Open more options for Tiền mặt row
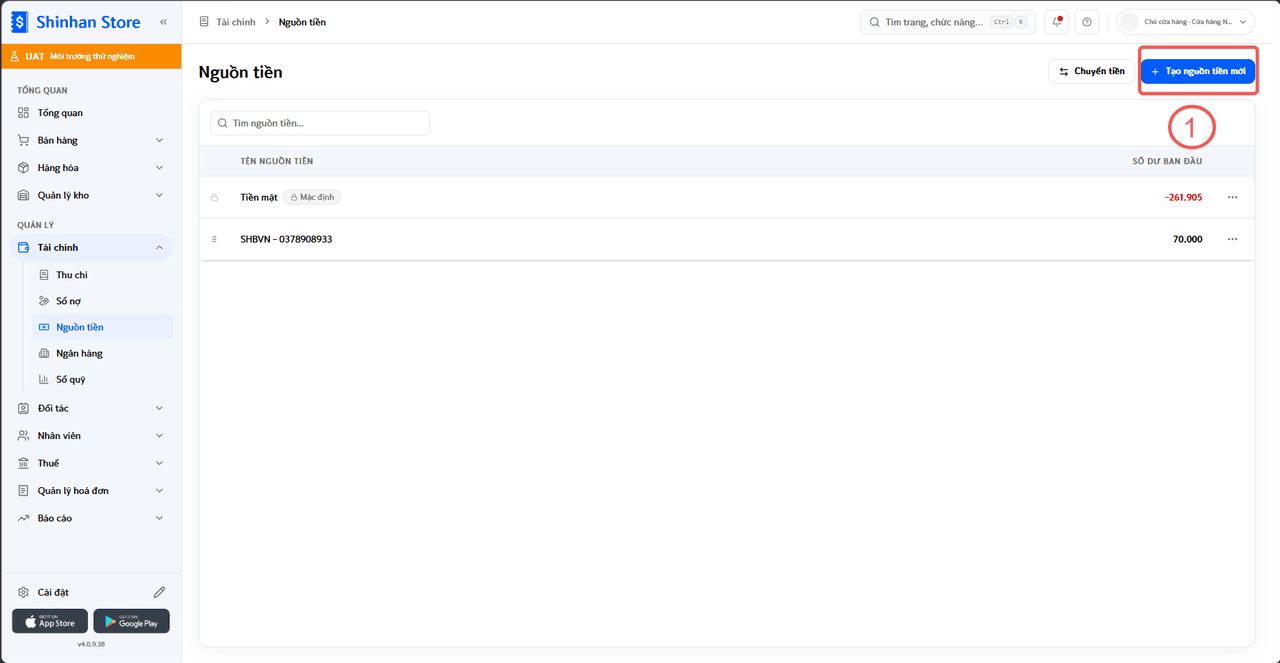The image size is (1280, 663). (1232, 197)
